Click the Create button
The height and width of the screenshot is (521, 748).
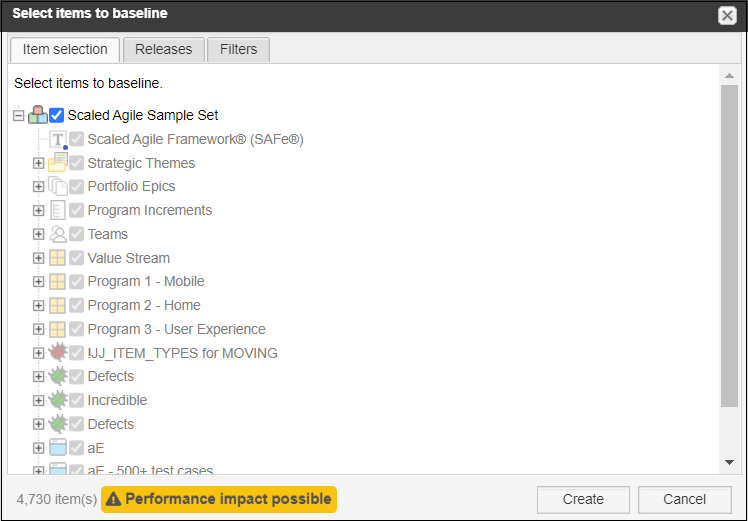pos(583,500)
